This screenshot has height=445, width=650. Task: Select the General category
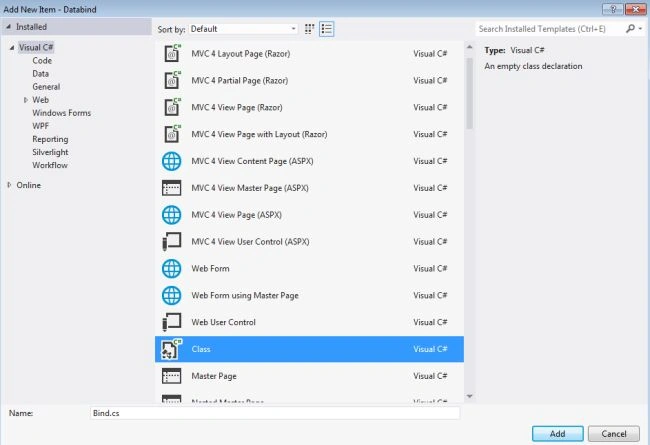pyautogui.click(x=46, y=87)
